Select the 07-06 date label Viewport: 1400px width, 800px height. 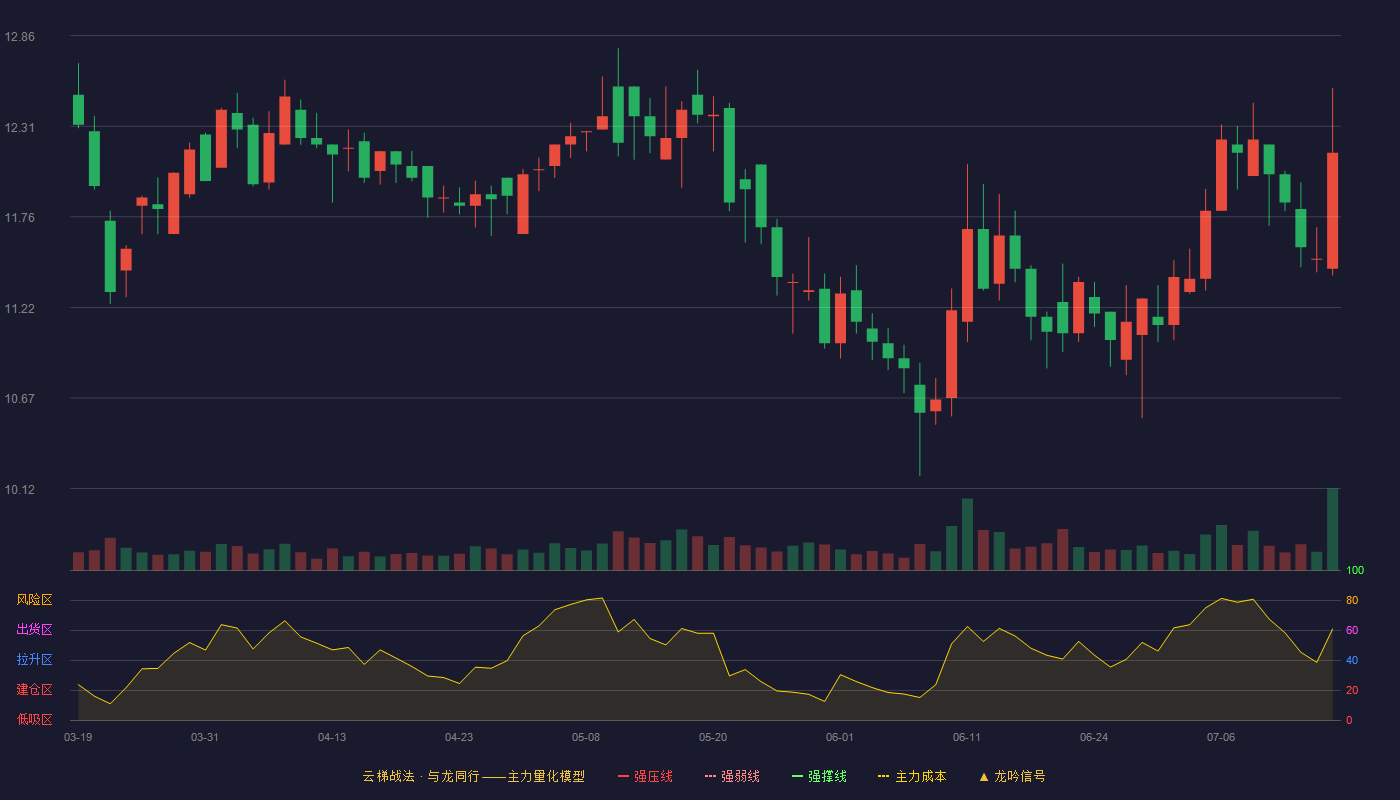click(x=1221, y=737)
